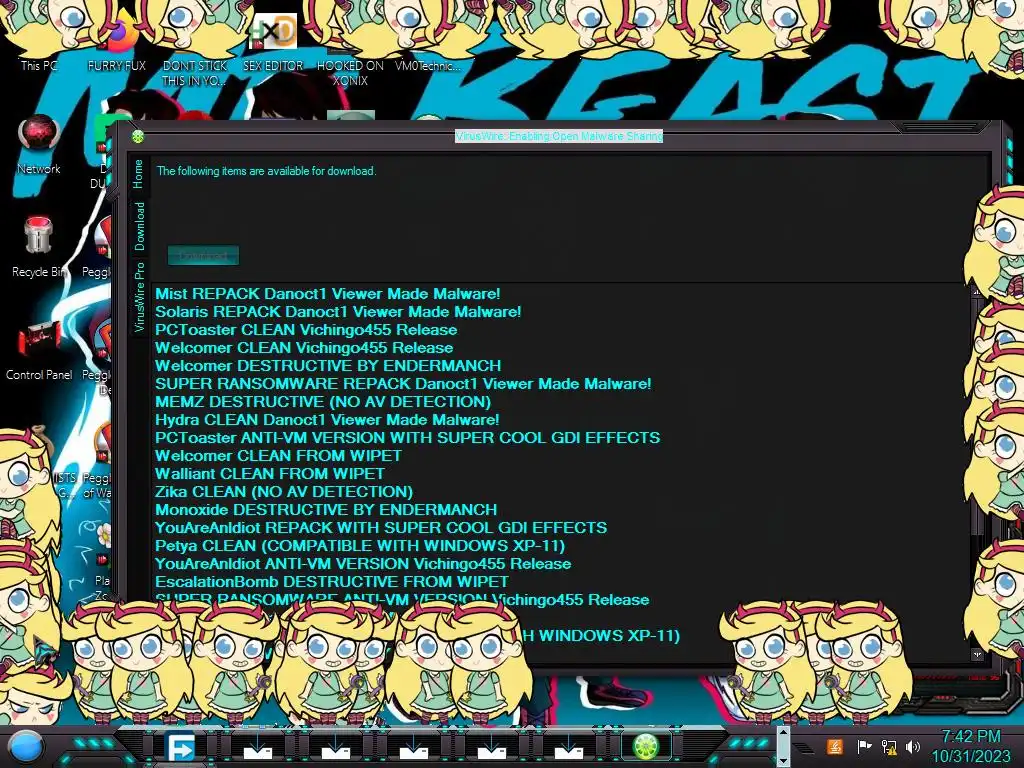Select 'PCToaster ANTI-VM VERSION' row
This screenshot has width=1024, height=768.
point(408,438)
